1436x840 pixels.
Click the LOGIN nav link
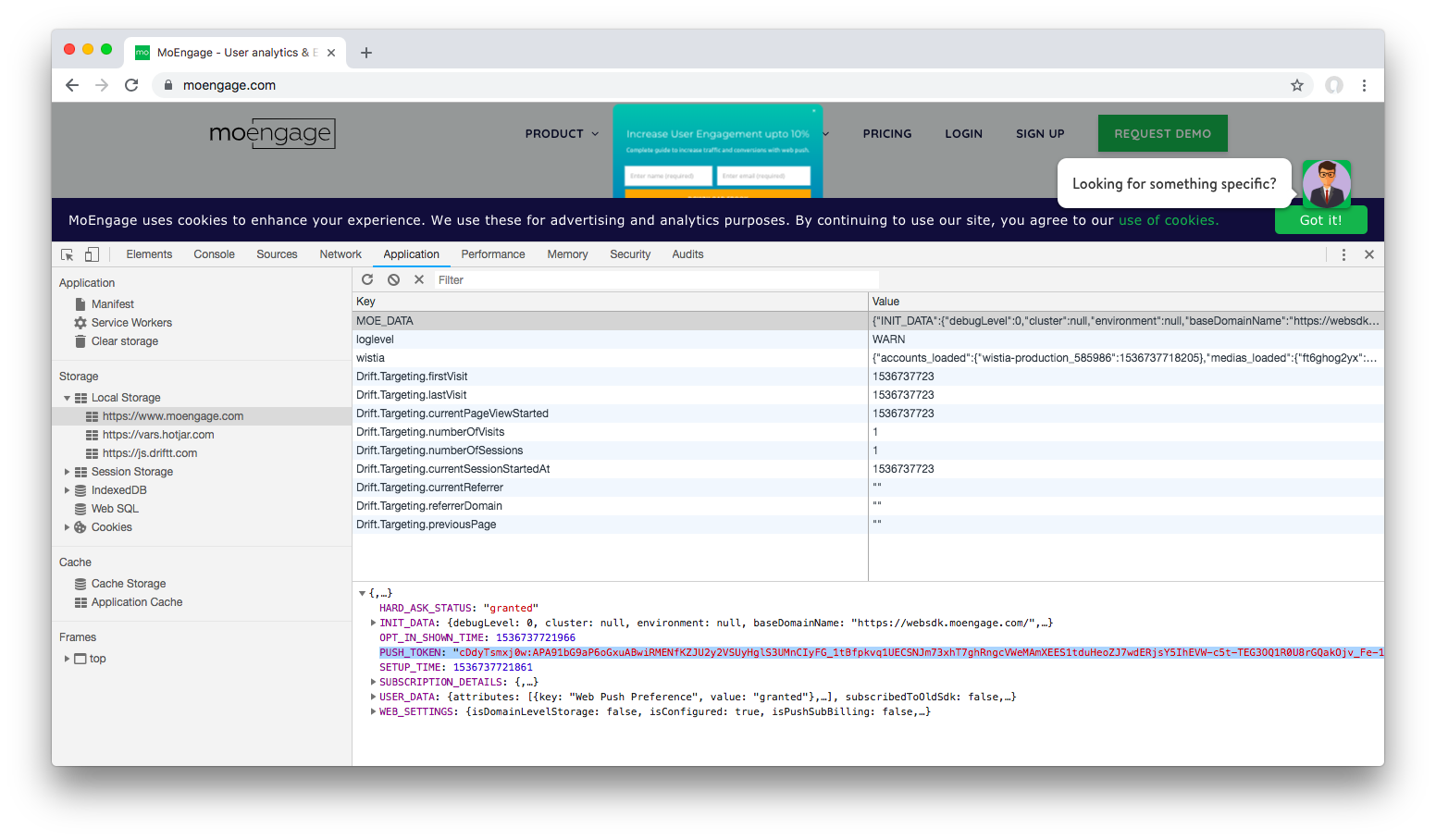963,133
